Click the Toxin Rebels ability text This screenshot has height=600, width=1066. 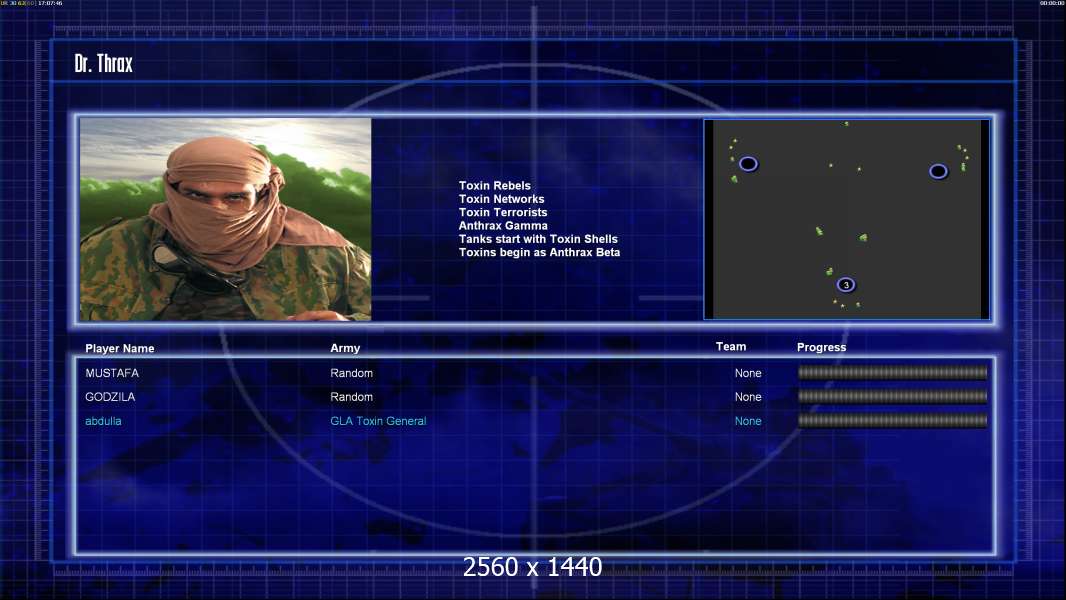pyautogui.click(x=494, y=186)
